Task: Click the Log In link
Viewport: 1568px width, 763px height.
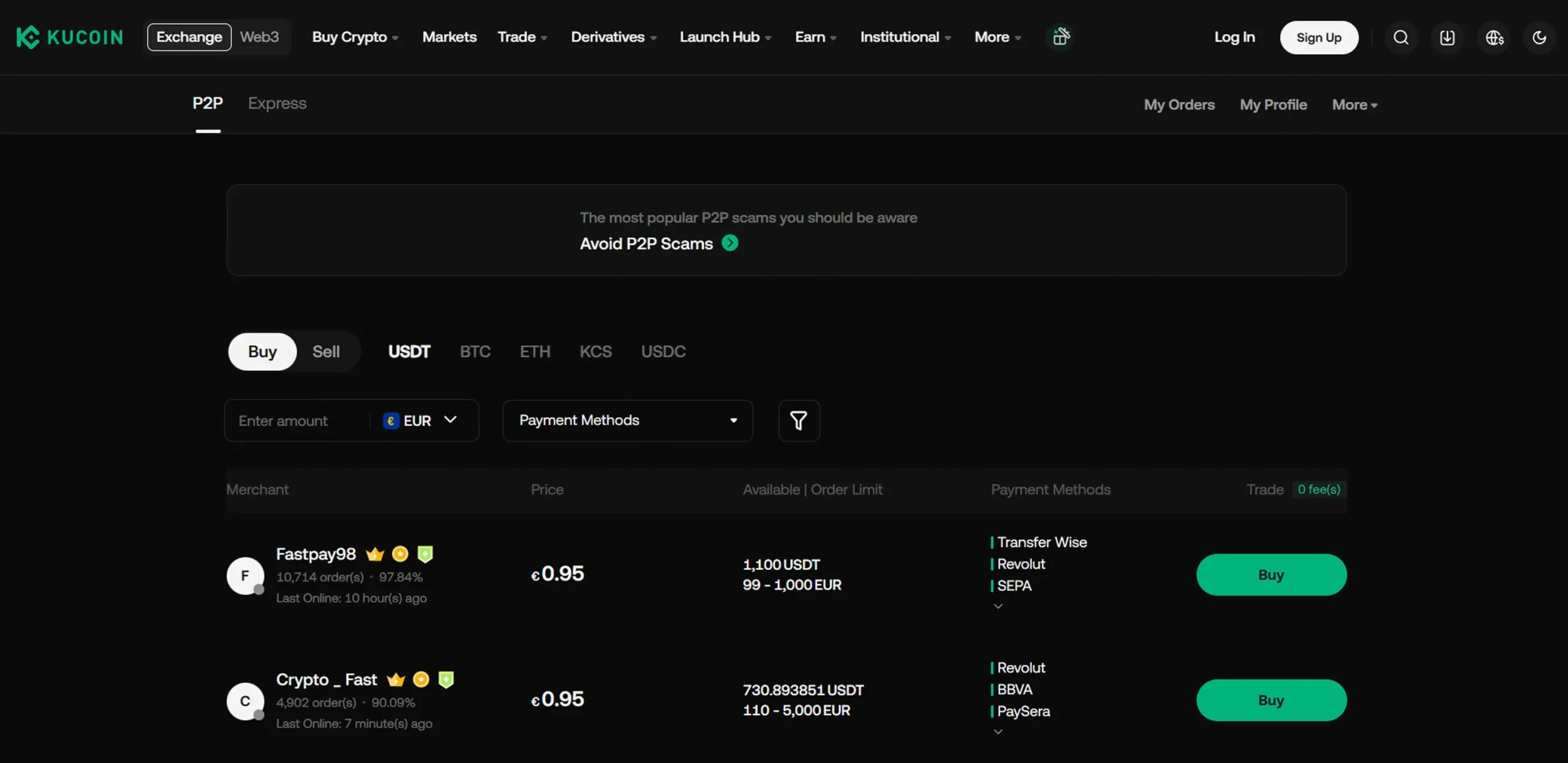Action: 1235,37
